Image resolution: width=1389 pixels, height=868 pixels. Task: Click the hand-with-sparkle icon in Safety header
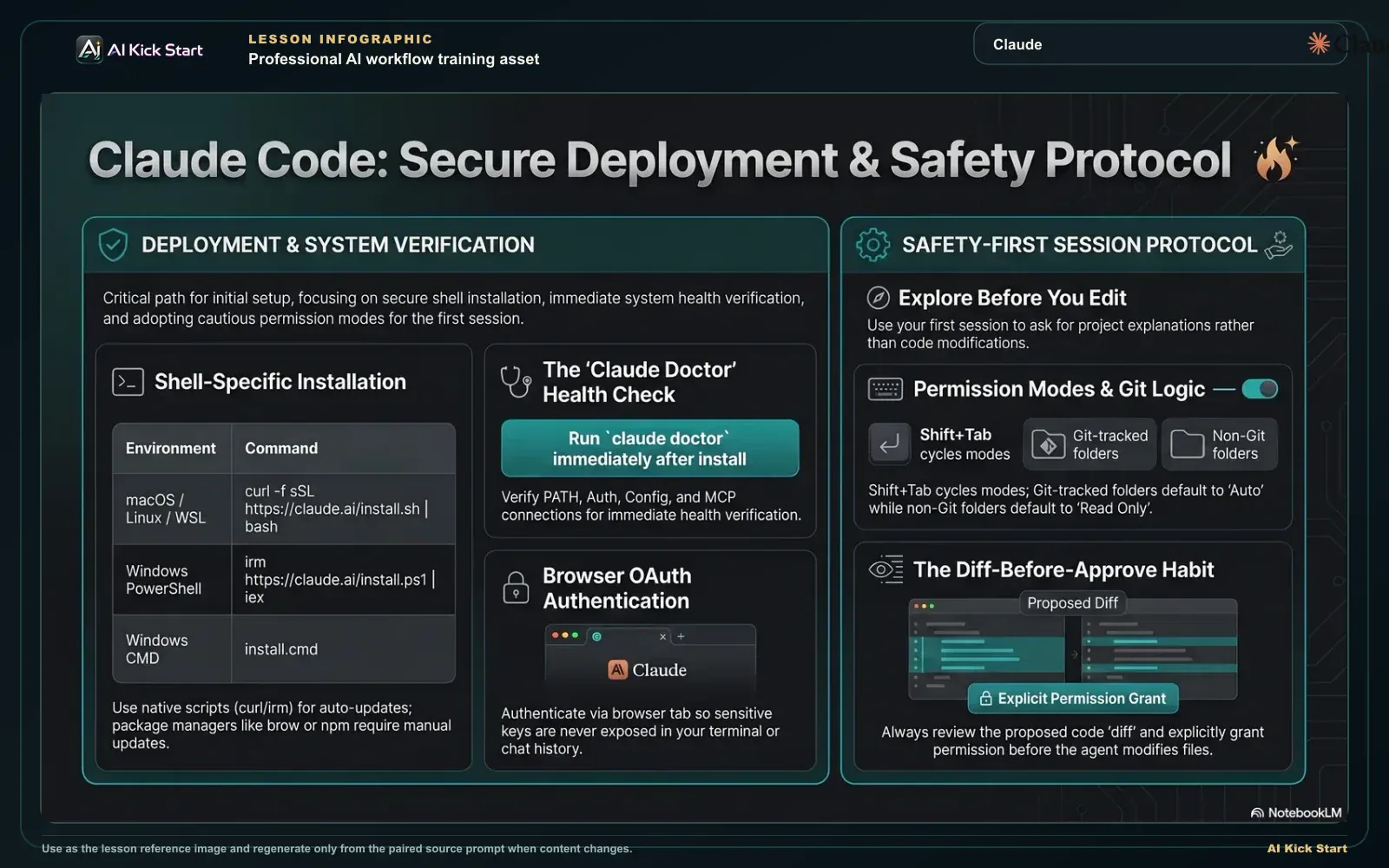click(1279, 245)
